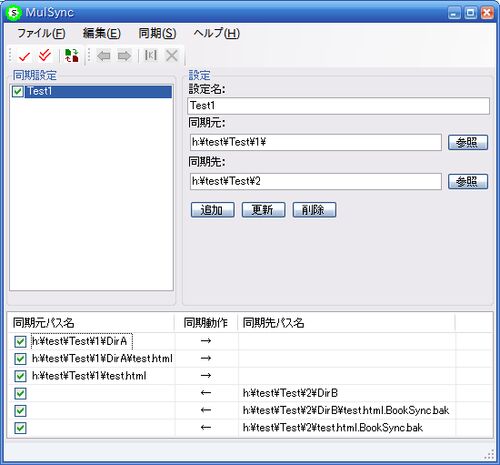Select destination path Test¥2¥test.html.BookSync.bak
This screenshot has height=465, width=500.
click(x=333, y=428)
